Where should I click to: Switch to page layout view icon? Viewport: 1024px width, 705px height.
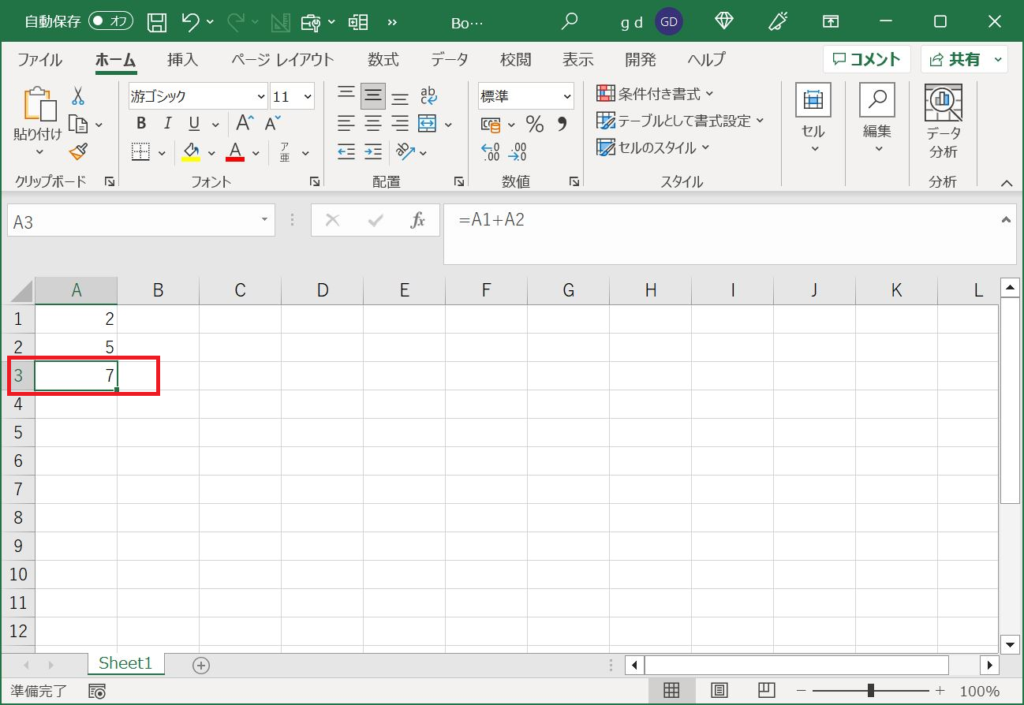click(719, 691)
